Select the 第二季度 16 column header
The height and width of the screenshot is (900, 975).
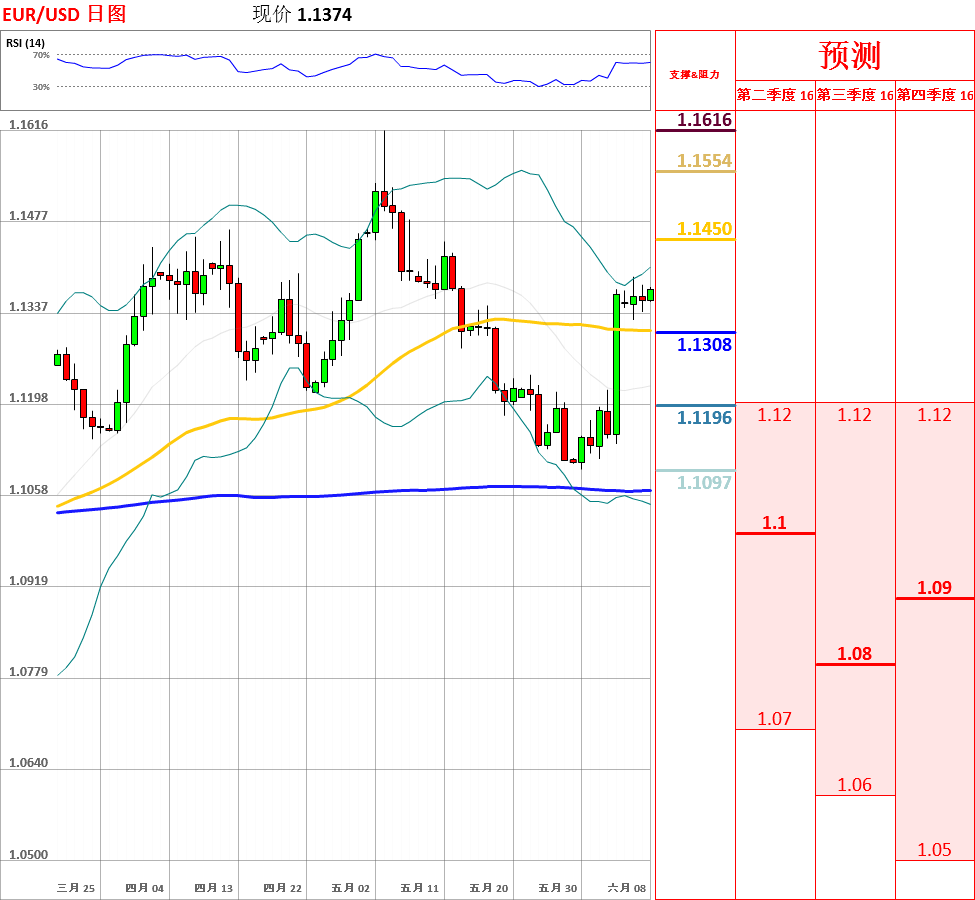click(775, 95)
